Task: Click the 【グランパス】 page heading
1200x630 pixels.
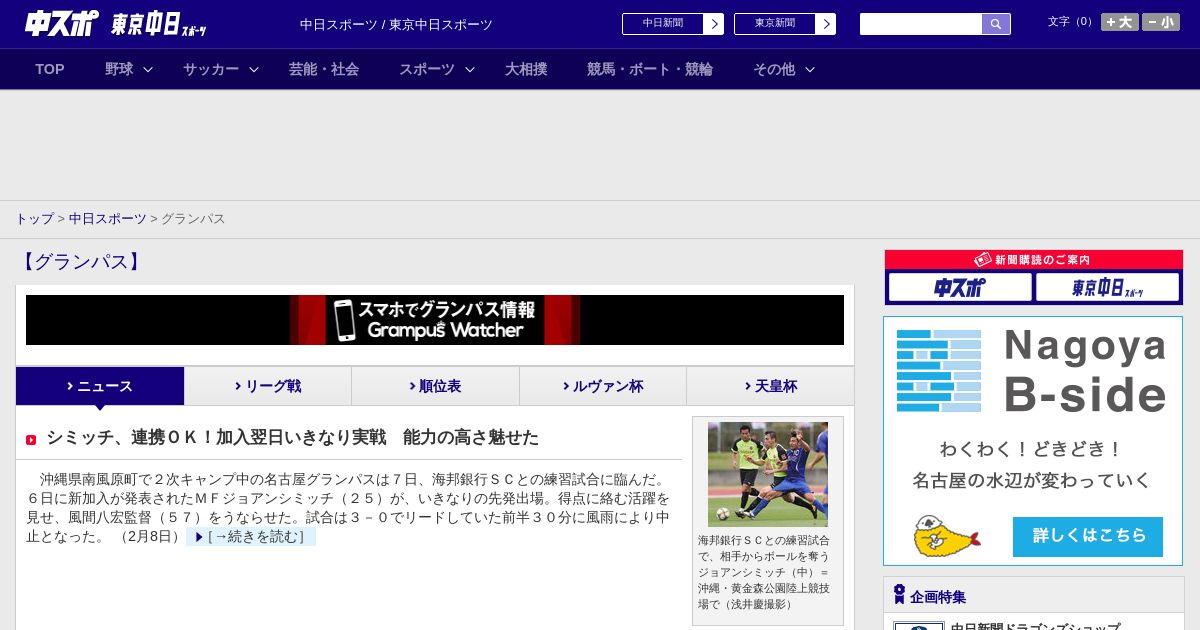Action: click(80, 262)
